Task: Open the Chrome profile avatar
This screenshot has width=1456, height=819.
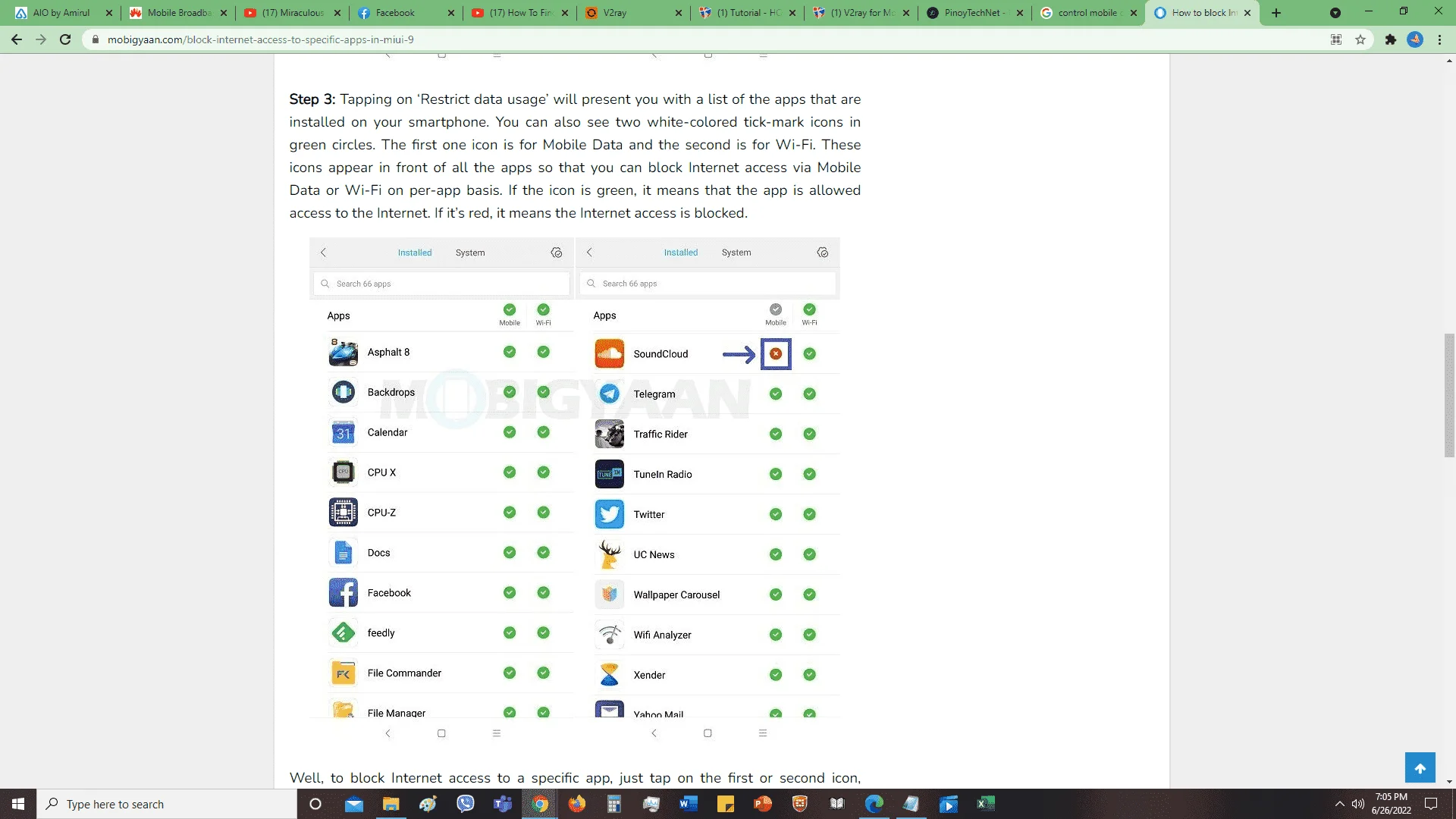Action: tap(1415, 39)
